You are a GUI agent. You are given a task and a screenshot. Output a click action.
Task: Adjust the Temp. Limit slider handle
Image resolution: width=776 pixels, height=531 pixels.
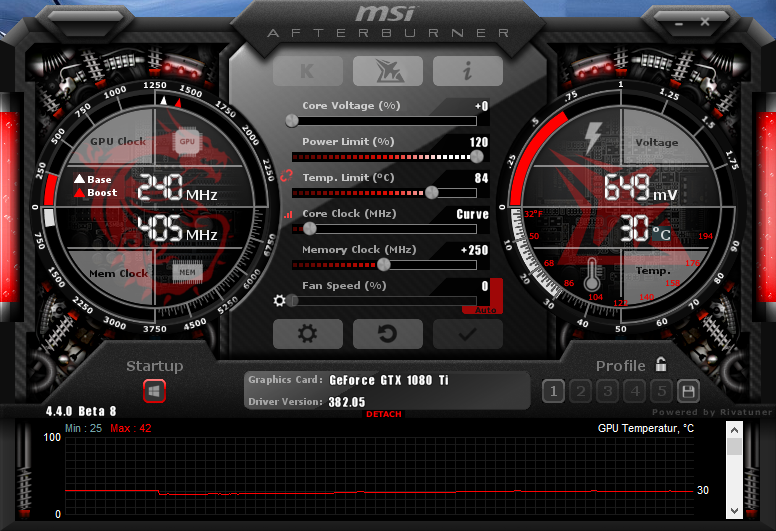click(x=432, y=193)
